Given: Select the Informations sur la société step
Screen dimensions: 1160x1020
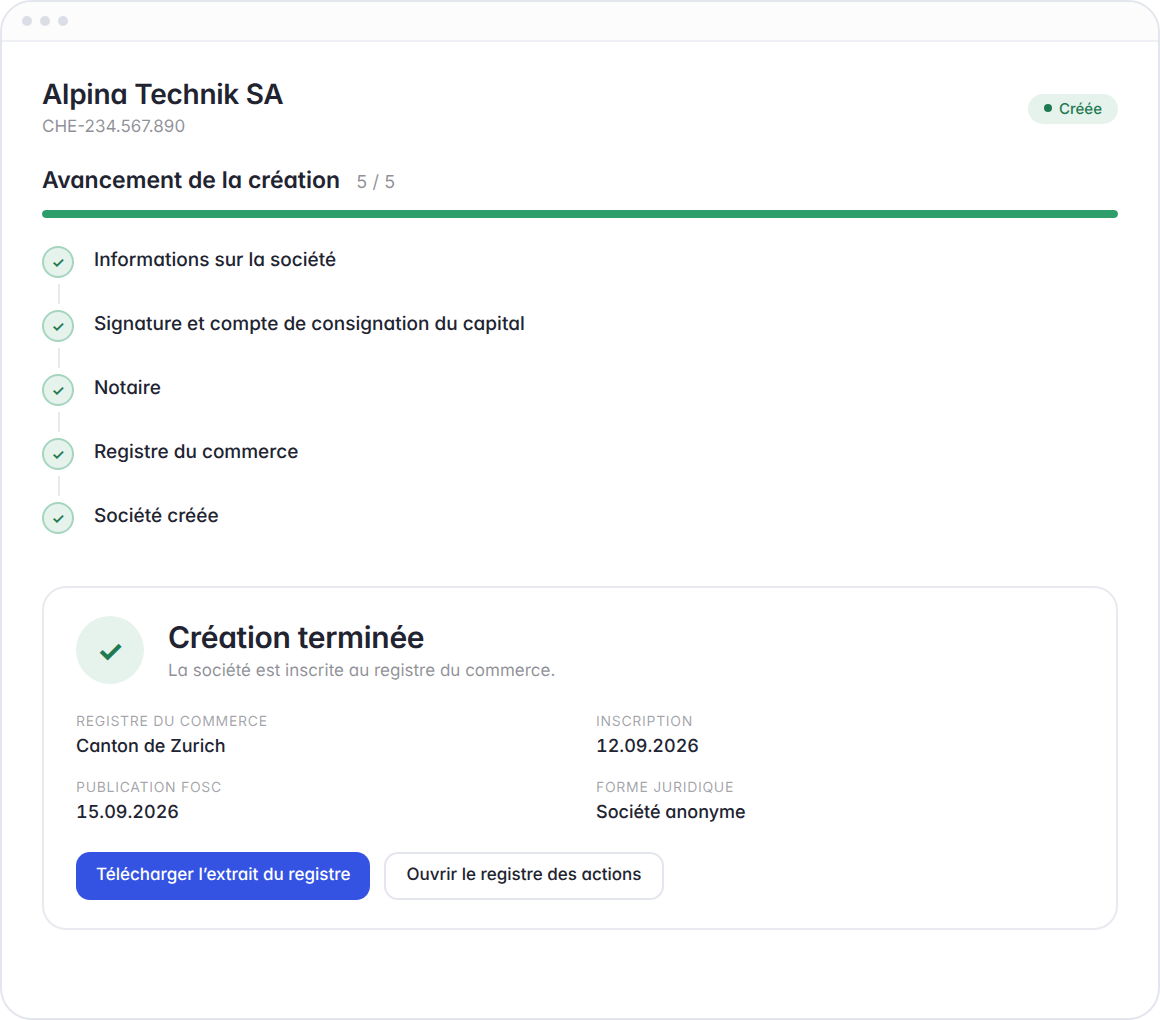Looking at the screenshot, I should pos(215,260).
